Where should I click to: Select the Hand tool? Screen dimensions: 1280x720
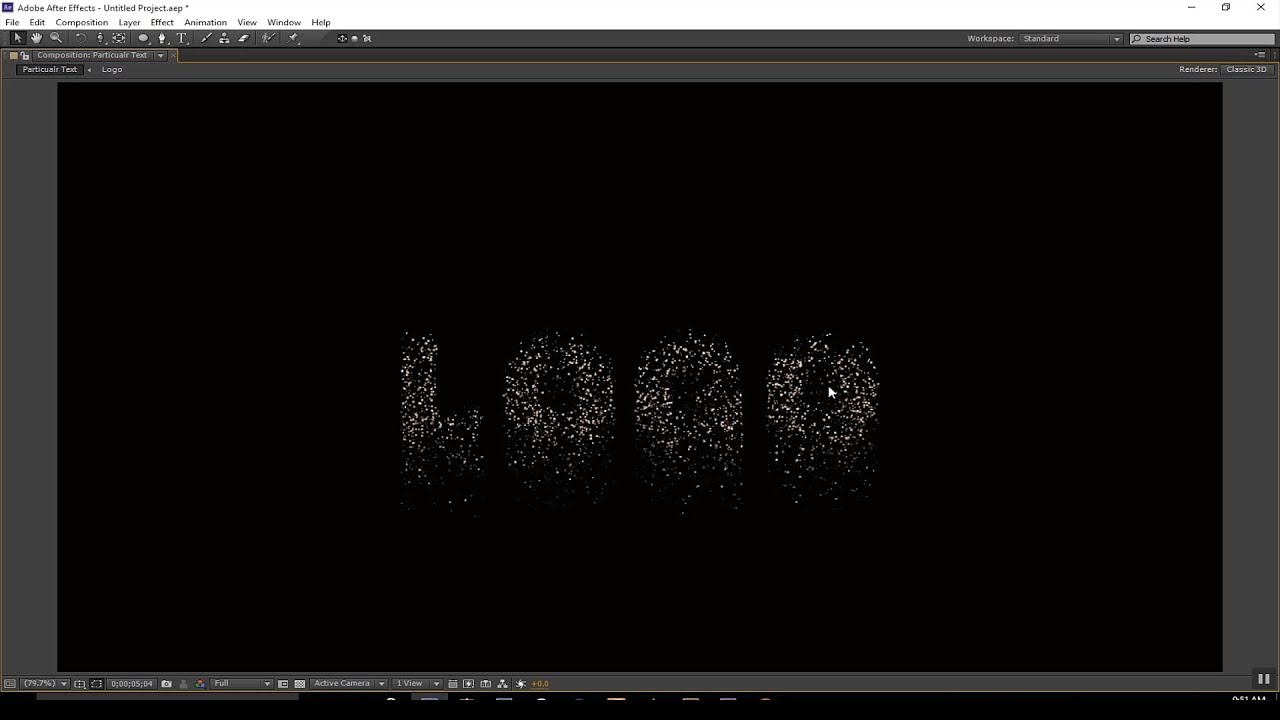pyautogui.click(x=36, y=38)
